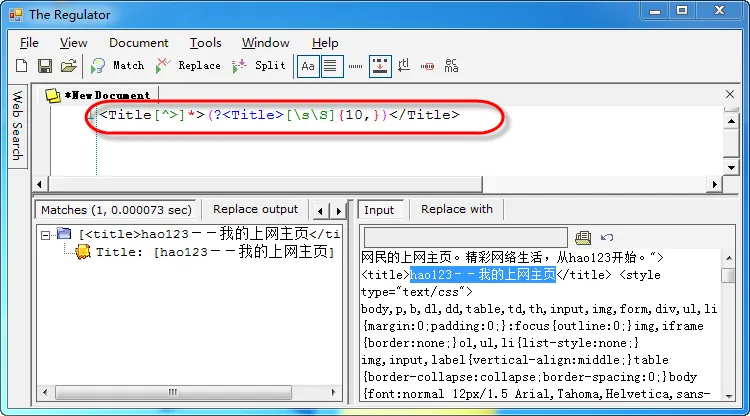This screenshot has width=750, height=416.
Task: Maximize The Regulator window
Action: click(x=682, y=11)
